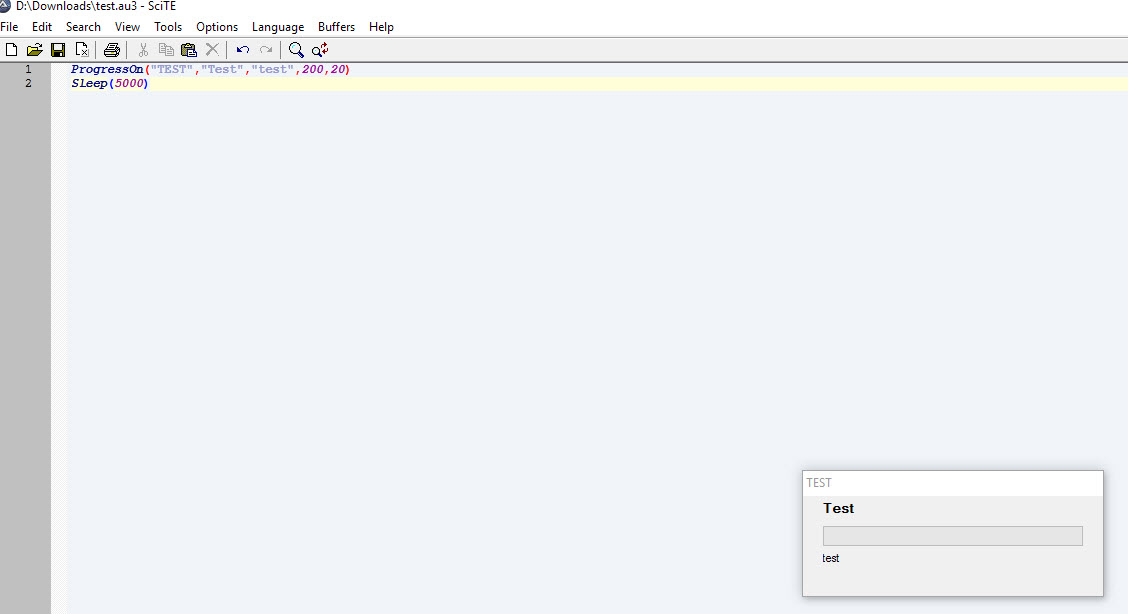Redo the last undone edit
The width and height of the screenshot is (1128, 614).
[x=266, y=50]
